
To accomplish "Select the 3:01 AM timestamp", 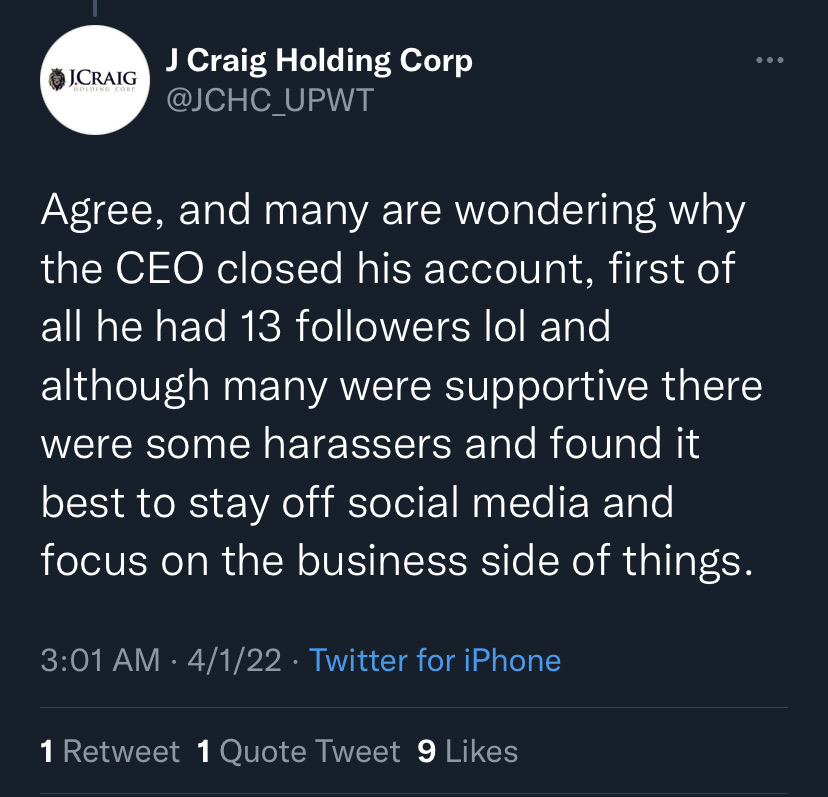I will click(100, 660).
